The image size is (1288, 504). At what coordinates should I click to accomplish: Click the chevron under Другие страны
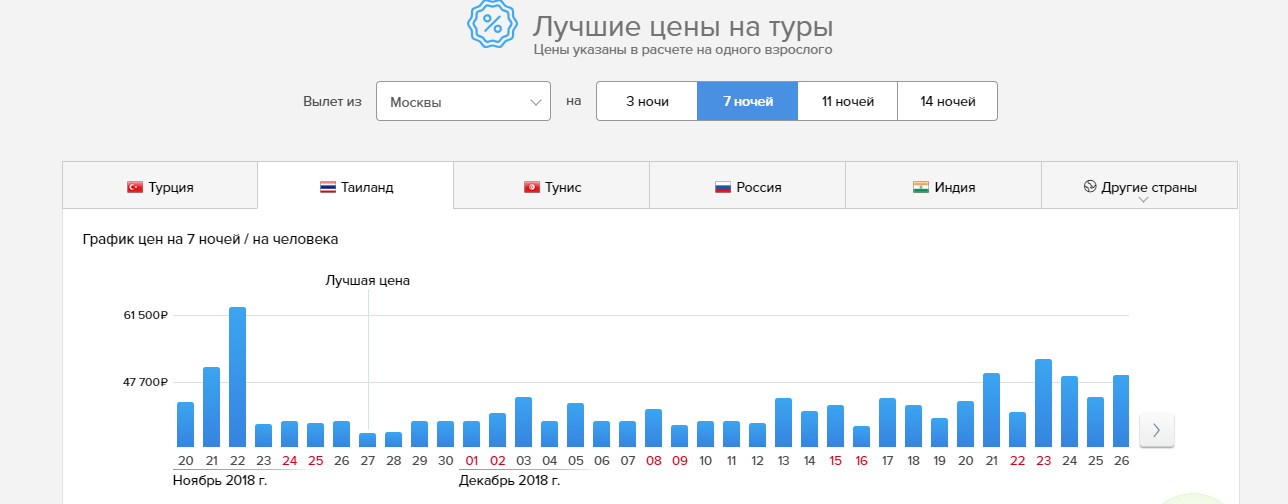[x=1143, y=200]
